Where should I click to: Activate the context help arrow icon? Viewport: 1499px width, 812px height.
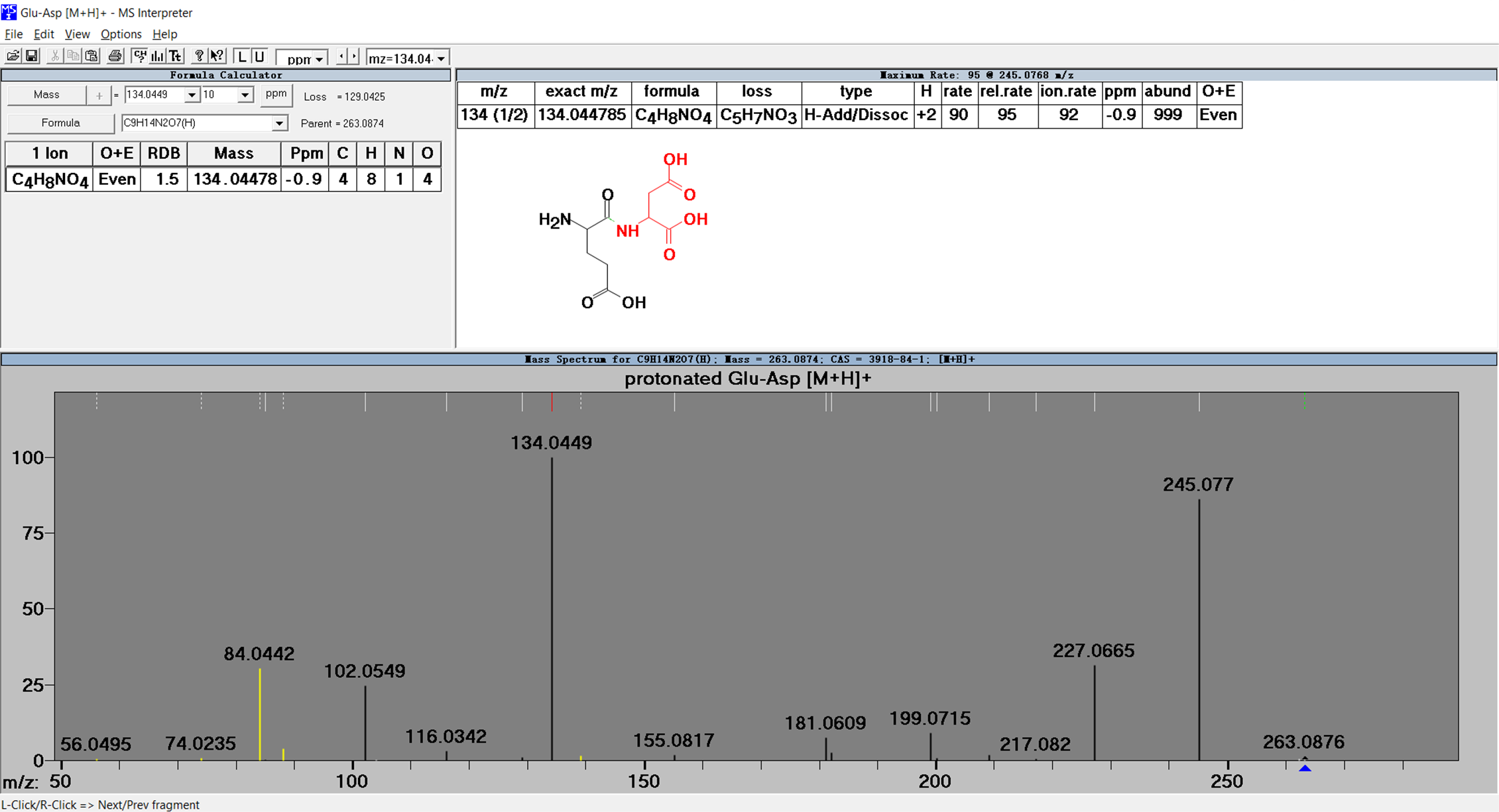tap(216, 56)
